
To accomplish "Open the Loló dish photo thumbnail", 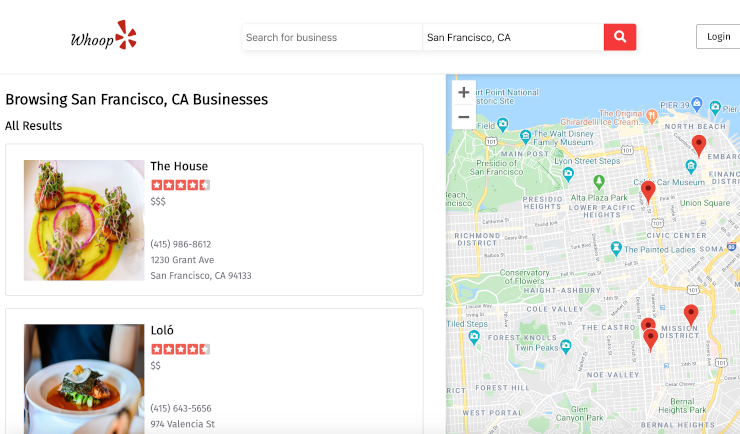I will [84, 379].
